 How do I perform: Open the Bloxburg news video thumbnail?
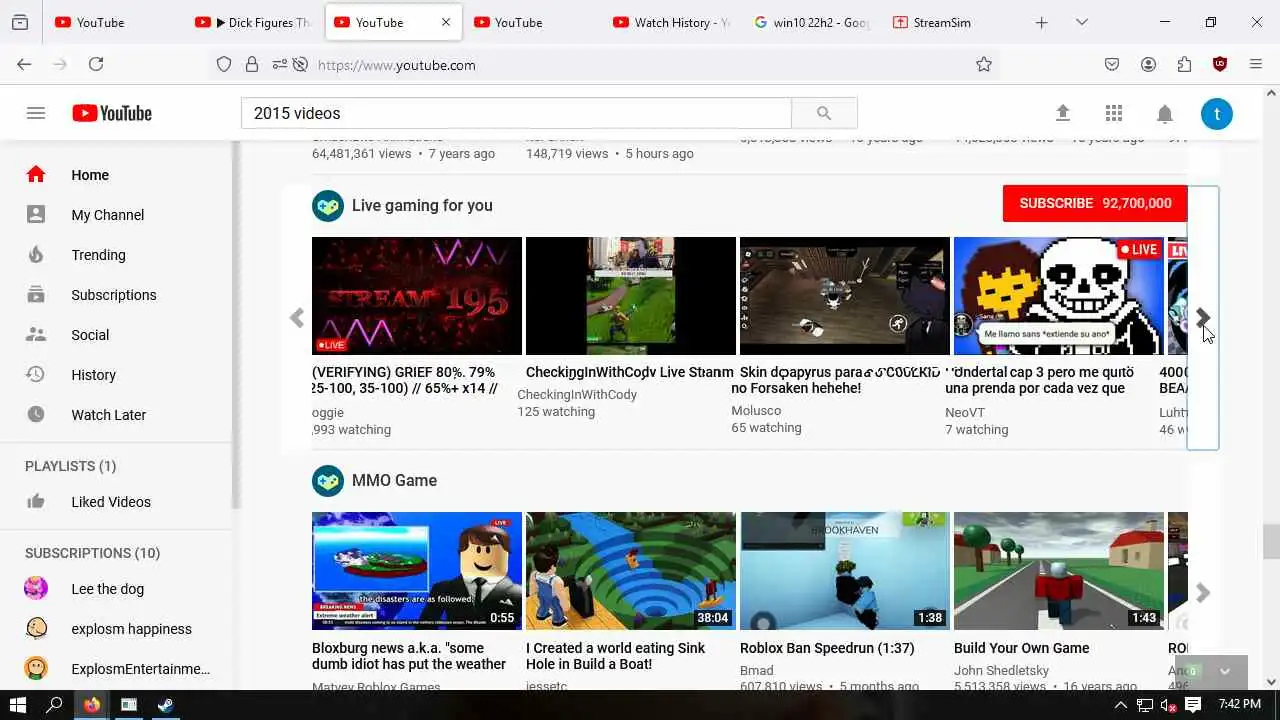[417, 571]
